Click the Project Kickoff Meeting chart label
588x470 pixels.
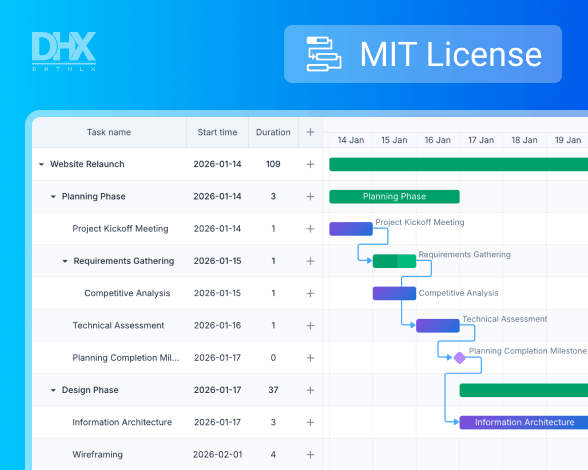pyautogui.click(x=420, y=222)
